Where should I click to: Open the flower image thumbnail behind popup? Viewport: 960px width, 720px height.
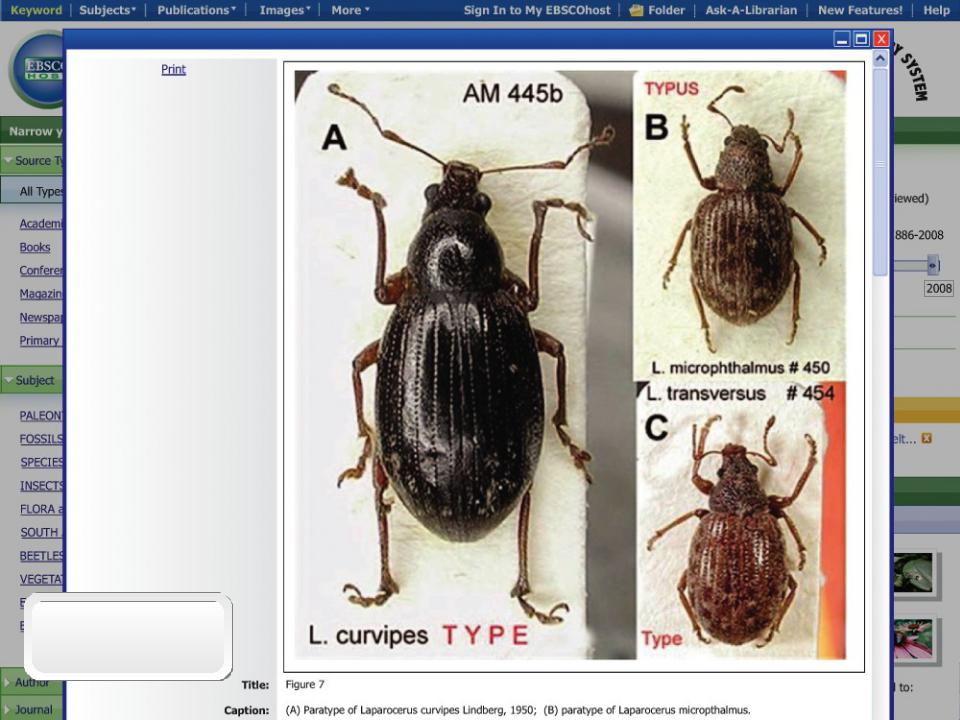coord(913,639)
